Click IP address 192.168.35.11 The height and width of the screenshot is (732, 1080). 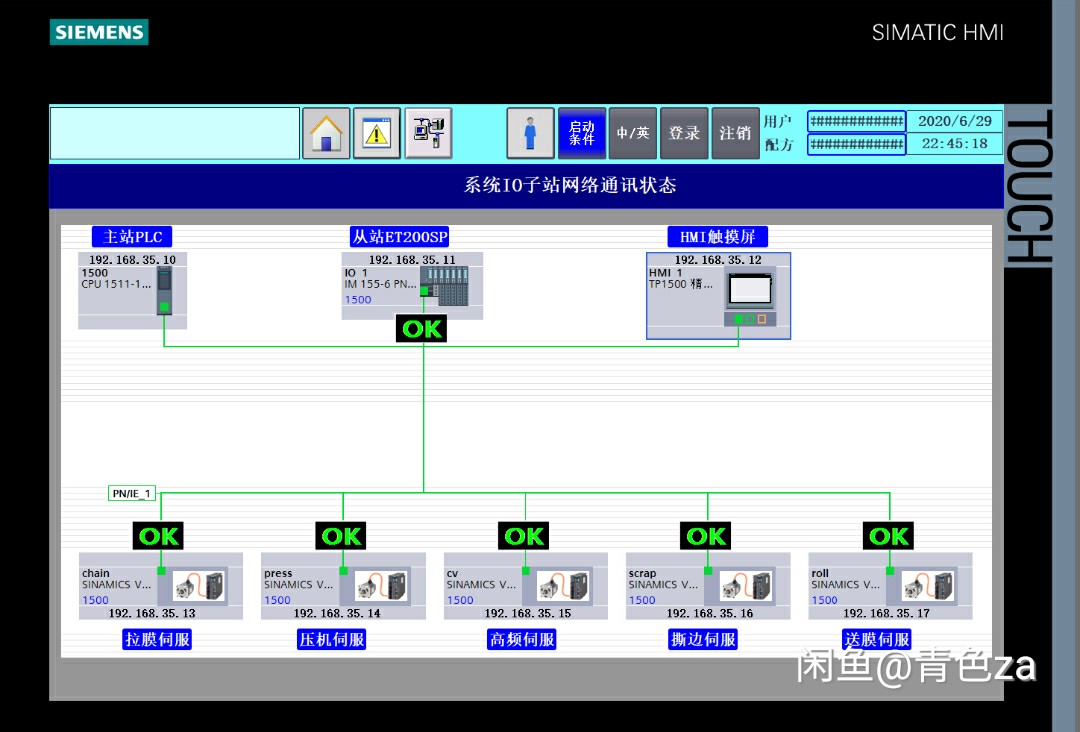point(412,260)
